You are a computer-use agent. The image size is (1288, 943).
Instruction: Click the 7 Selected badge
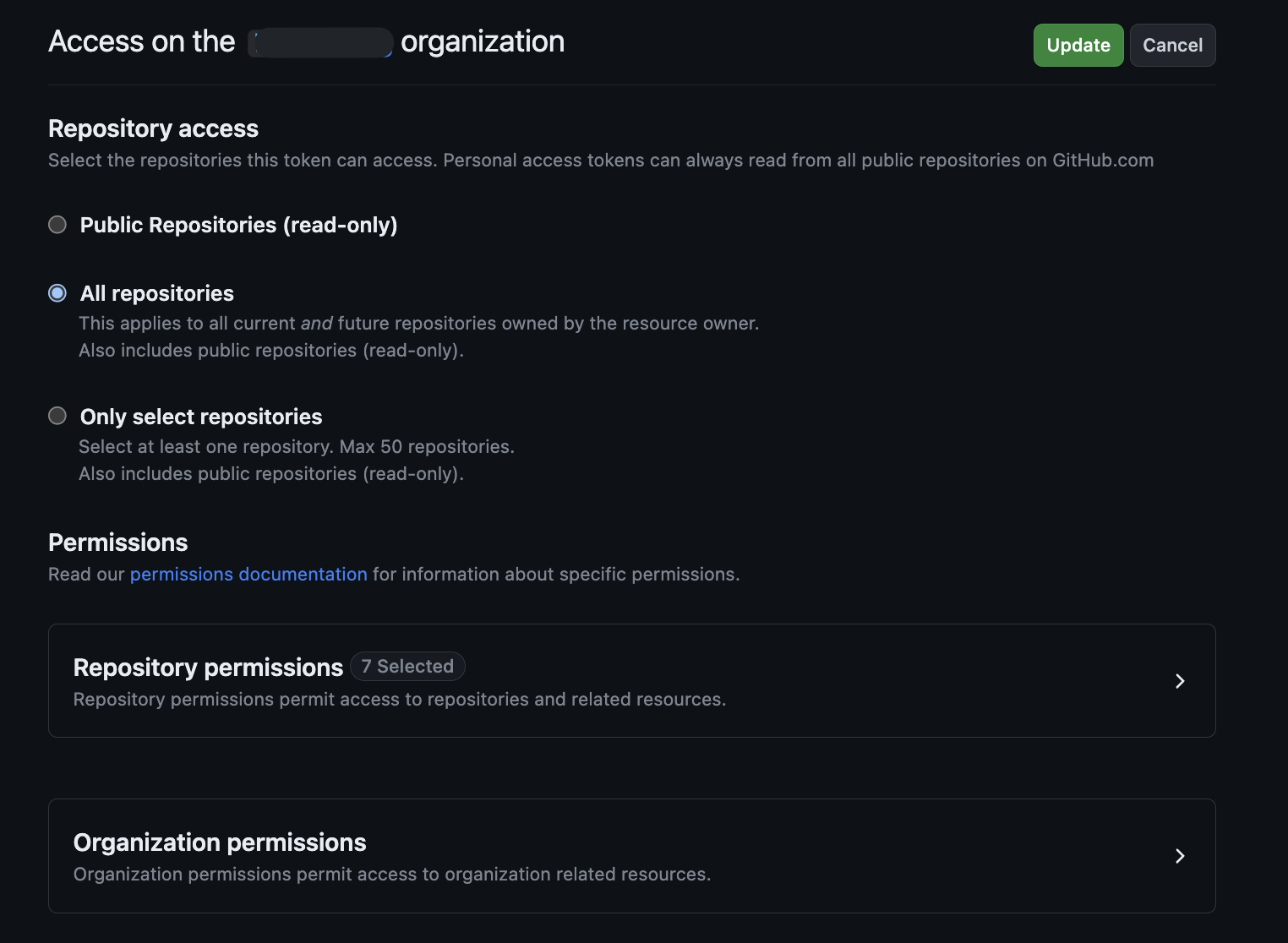click(407, 666)
